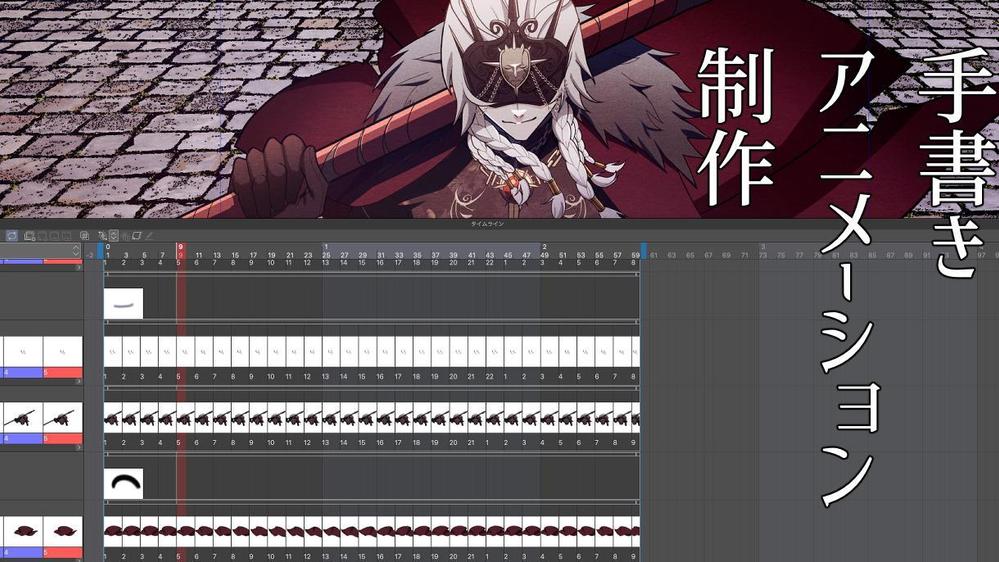999x562 pixels.
Task: Click cel number 10 under sketch track
Action: click(x=271, y=377)
